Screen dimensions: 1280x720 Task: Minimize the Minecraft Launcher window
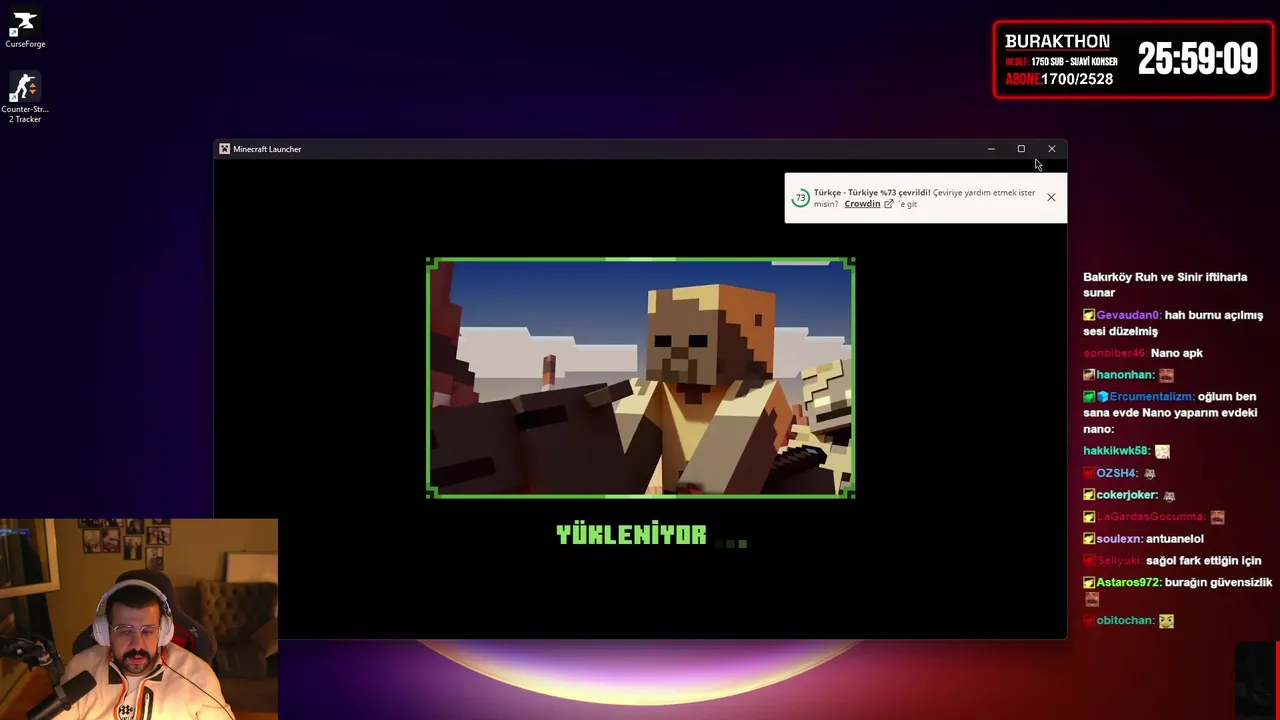point(991,149)
